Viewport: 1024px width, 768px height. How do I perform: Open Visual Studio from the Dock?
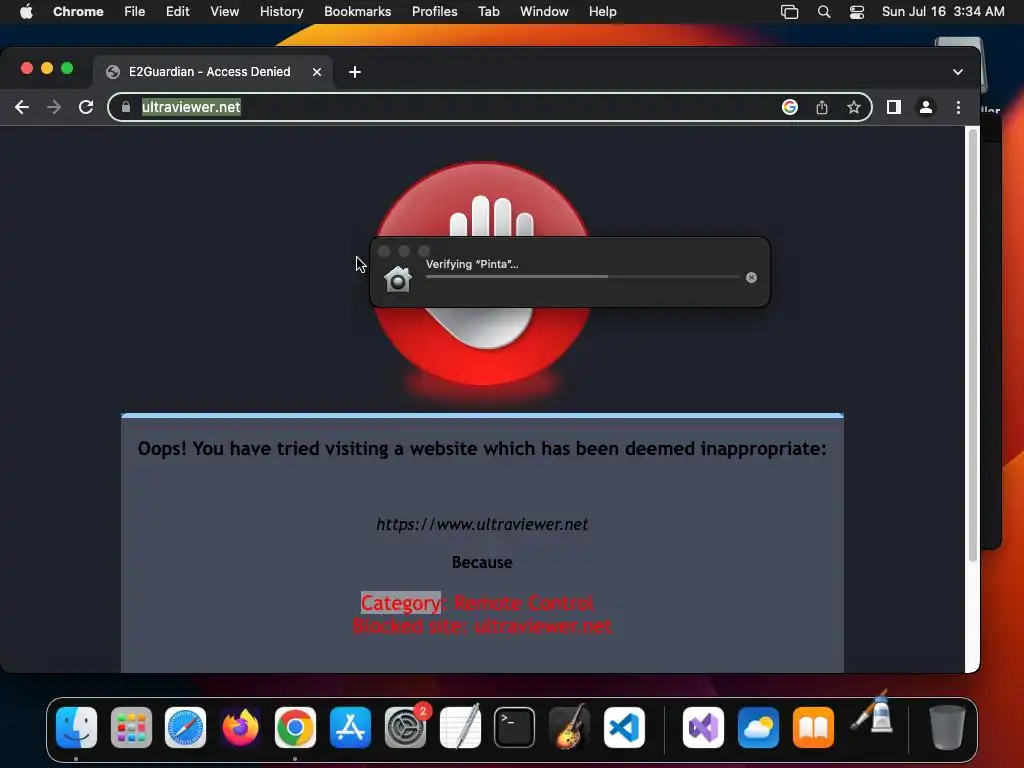[x=703, y=727]
